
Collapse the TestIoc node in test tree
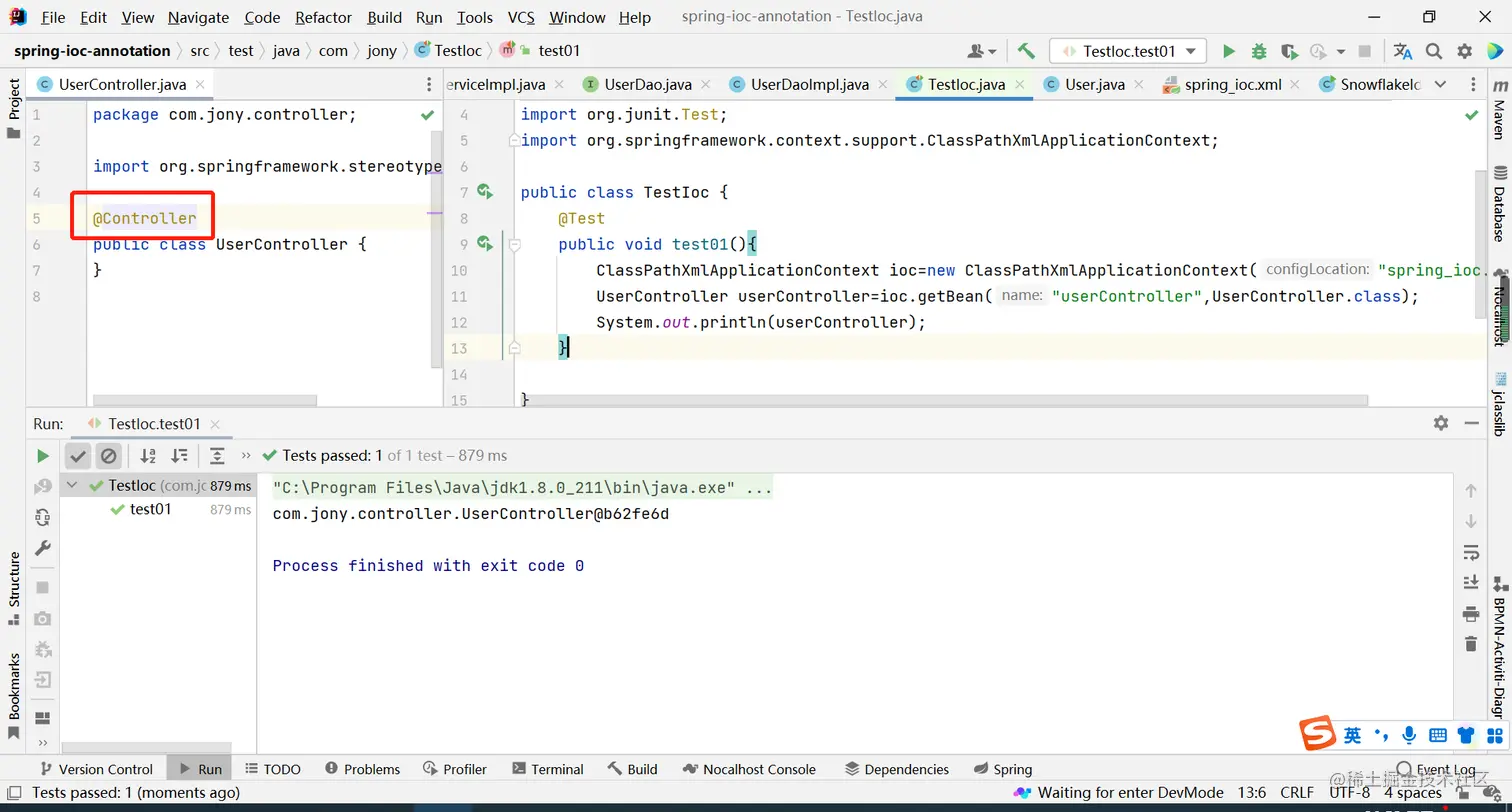(73, 486)
